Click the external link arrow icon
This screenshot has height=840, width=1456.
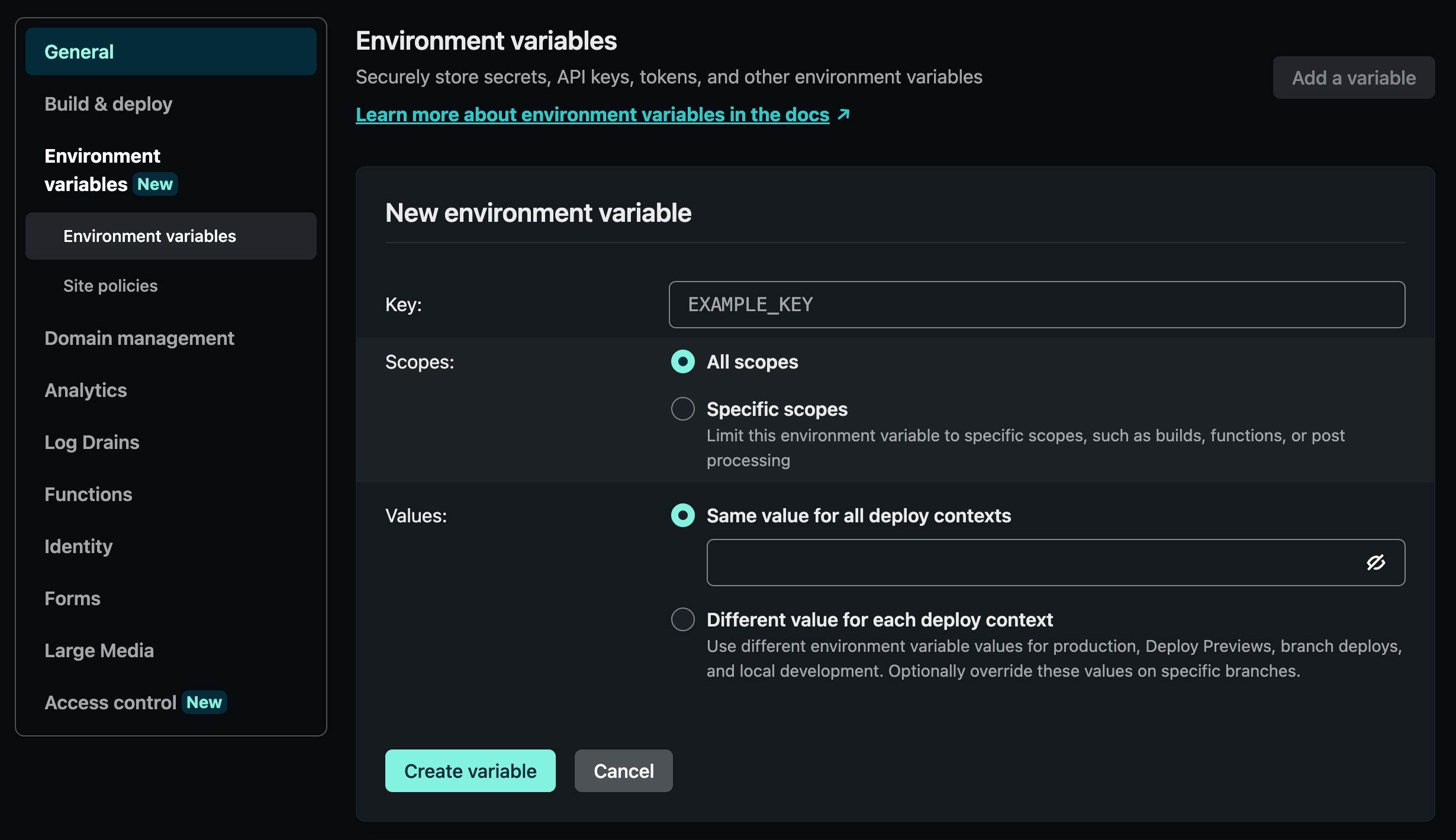[x=843, y=114]
